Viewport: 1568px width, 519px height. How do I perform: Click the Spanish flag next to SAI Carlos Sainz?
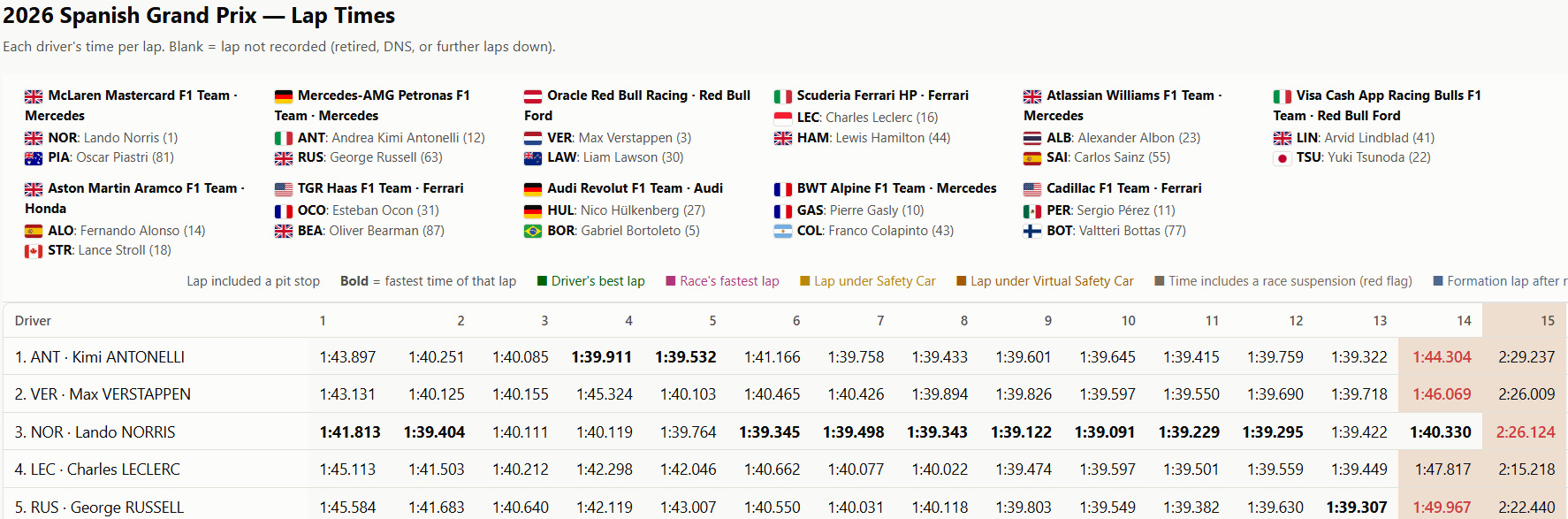(1032, 158)
